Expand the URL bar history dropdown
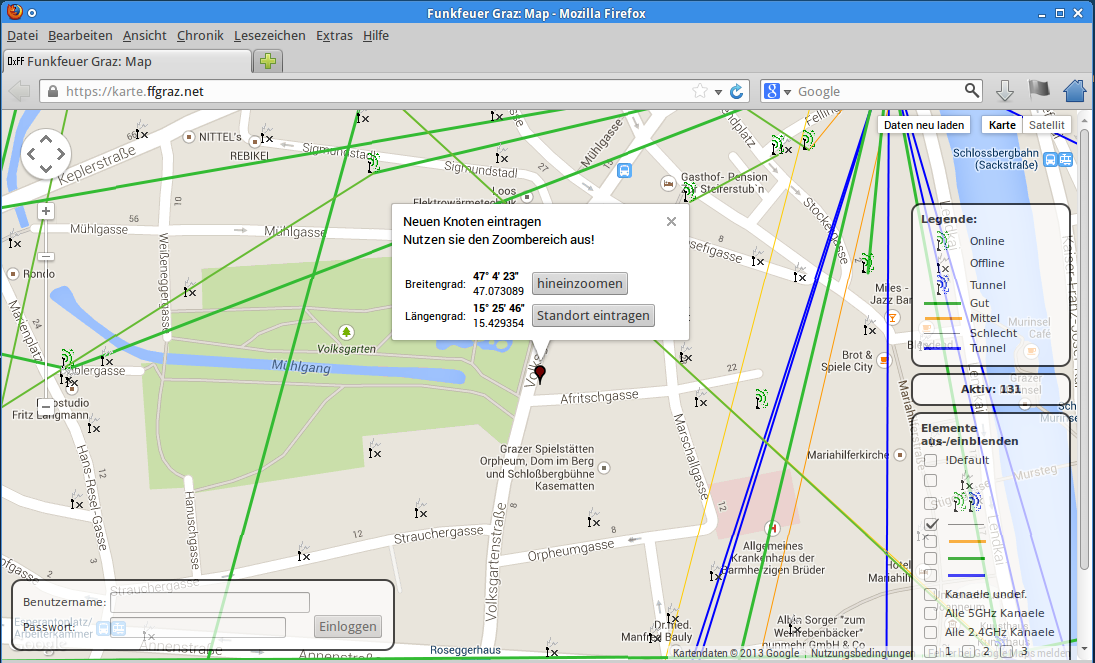The image size is (1095, 663). [x=718, y=91]
